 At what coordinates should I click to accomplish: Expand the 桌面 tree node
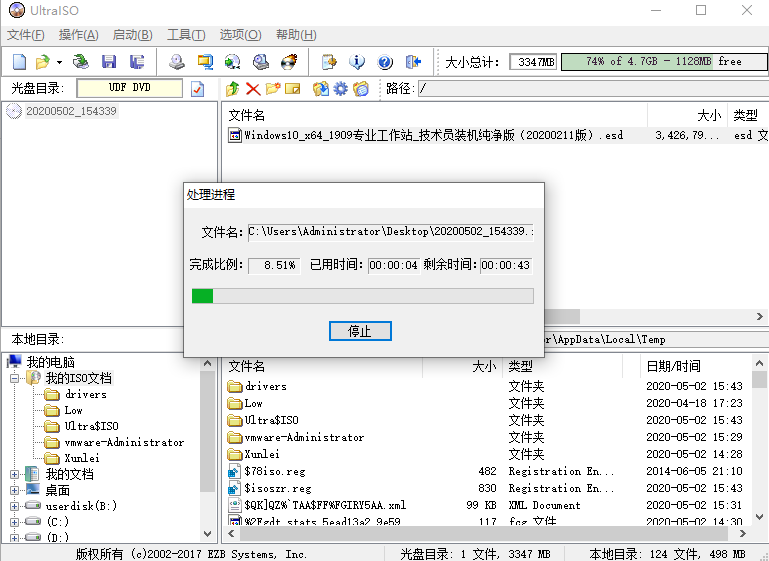click(14, 490)
